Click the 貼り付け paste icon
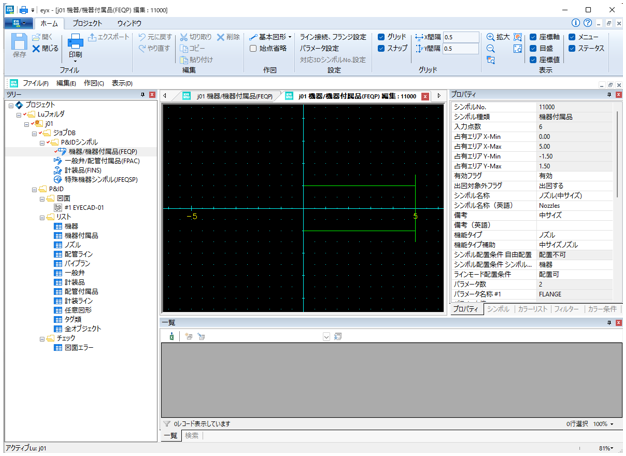Viewport: 626px width, 456px height. point(184,60)
